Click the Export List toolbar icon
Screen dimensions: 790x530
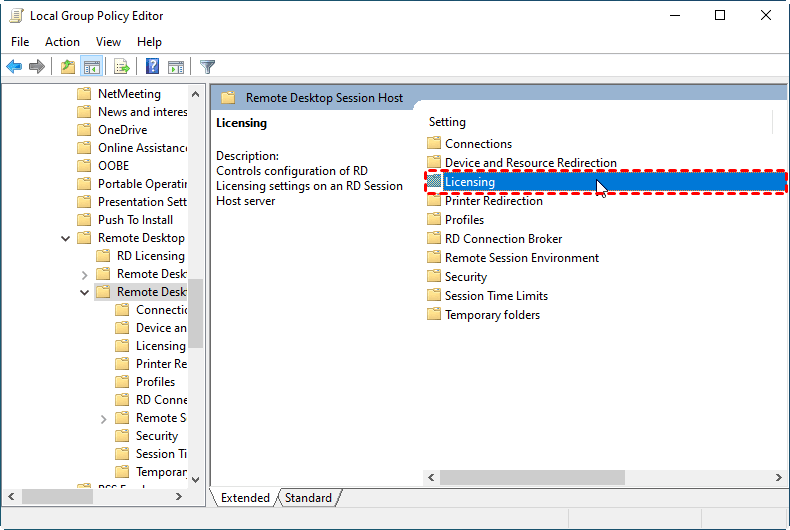click(122, 67)
